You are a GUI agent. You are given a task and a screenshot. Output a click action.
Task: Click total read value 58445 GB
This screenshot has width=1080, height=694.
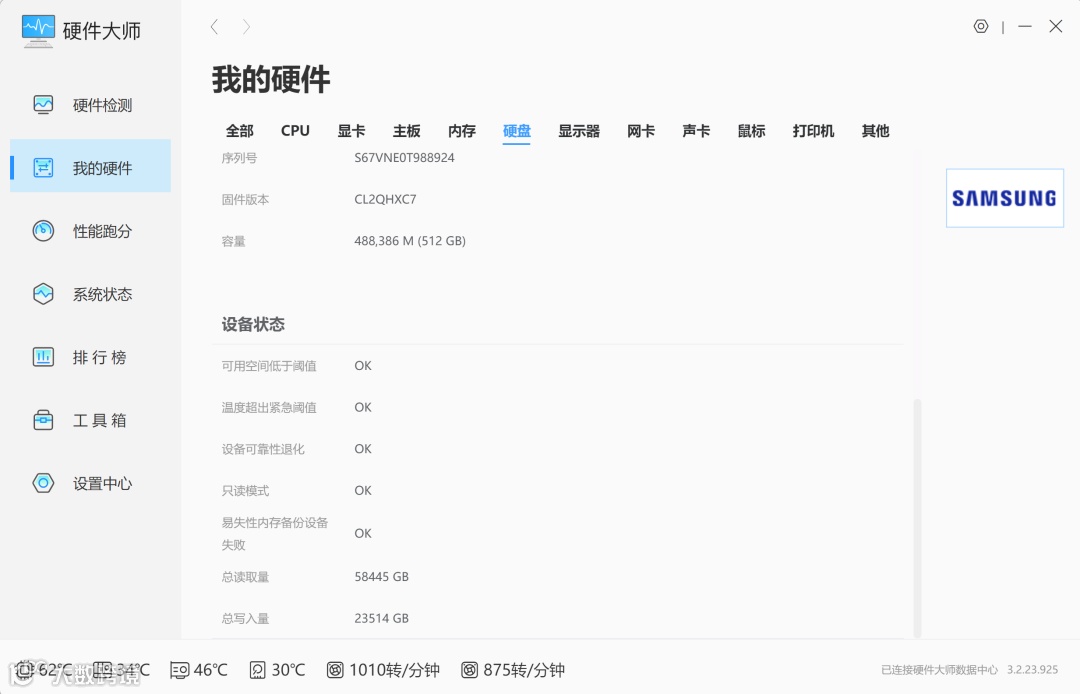click(x=382, y=576)
